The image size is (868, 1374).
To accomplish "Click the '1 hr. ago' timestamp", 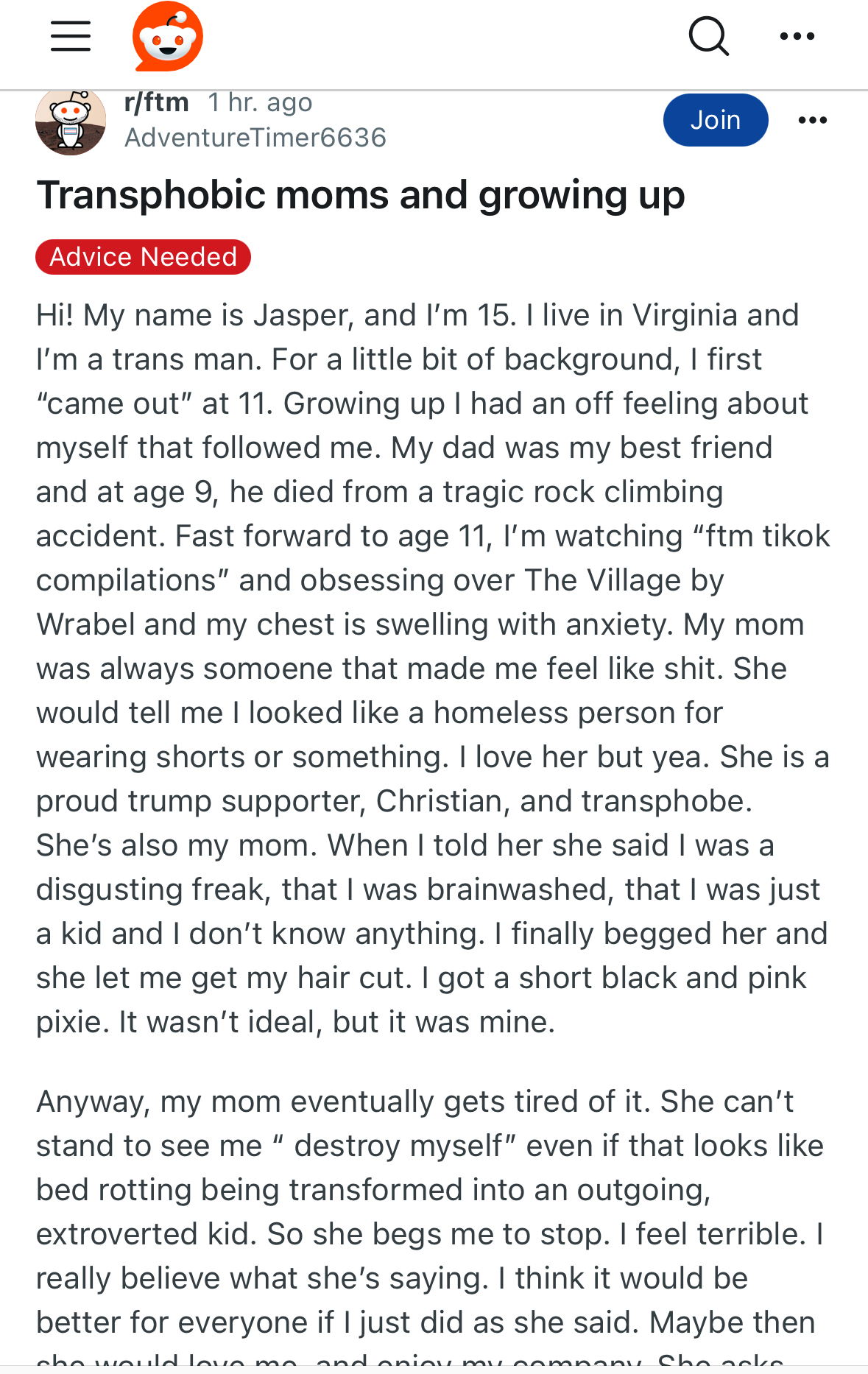I will pos(260,102).
